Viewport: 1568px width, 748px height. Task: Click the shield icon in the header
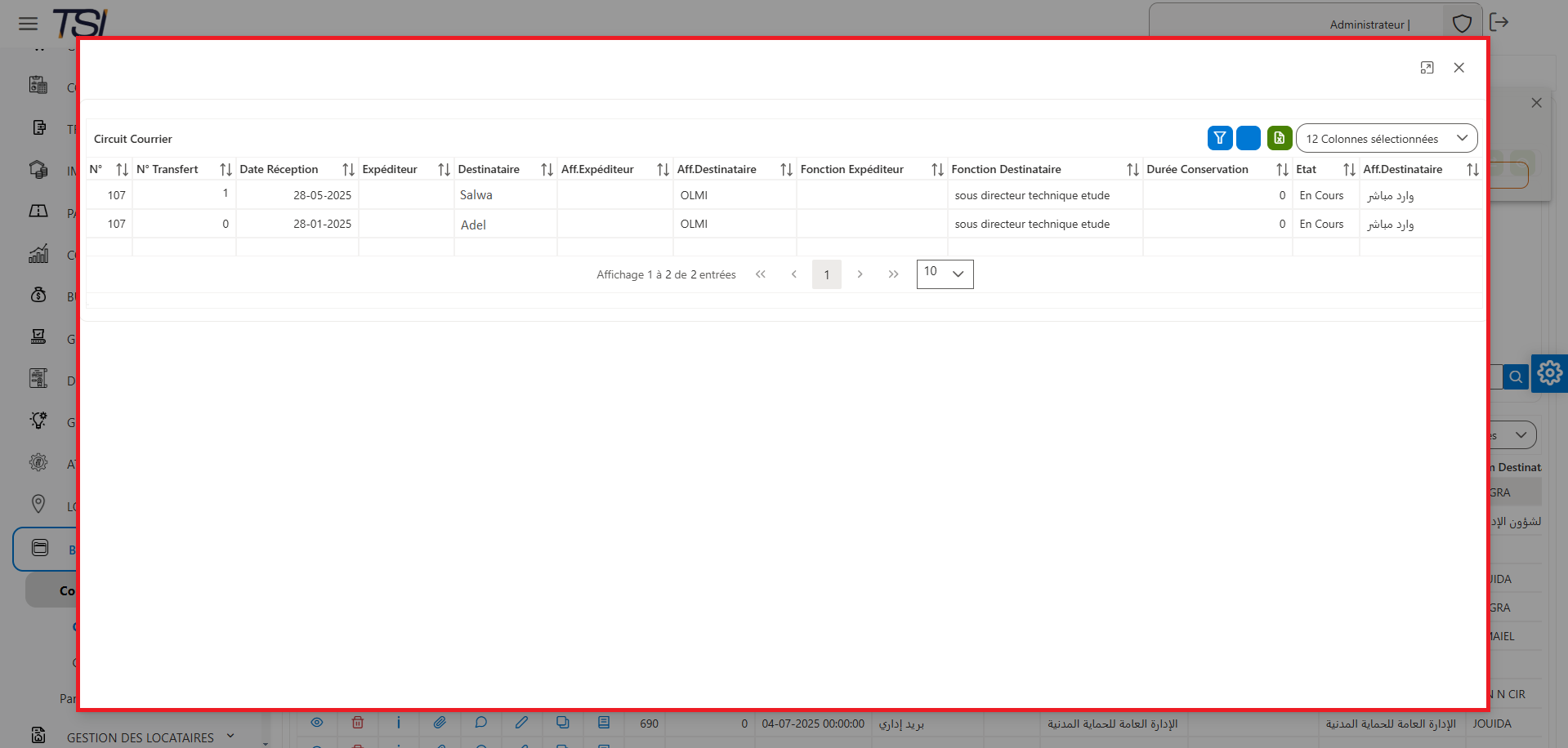(x=1462, y=23)
